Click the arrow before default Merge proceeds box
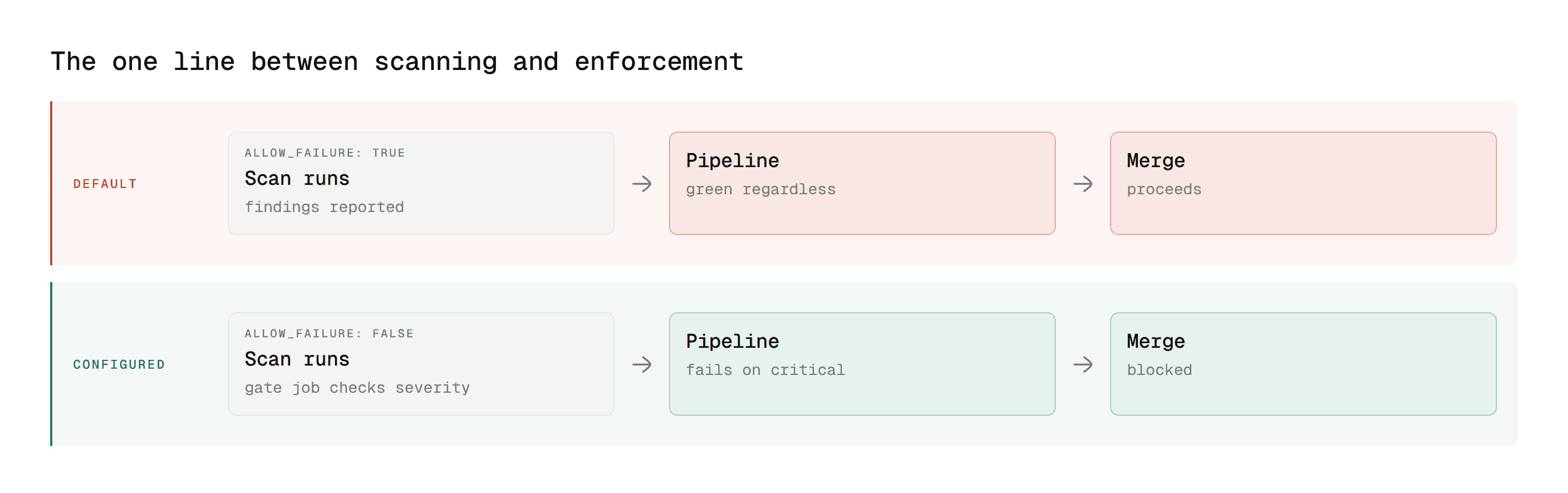The image size is (1568, 493). pos(1083,184)
